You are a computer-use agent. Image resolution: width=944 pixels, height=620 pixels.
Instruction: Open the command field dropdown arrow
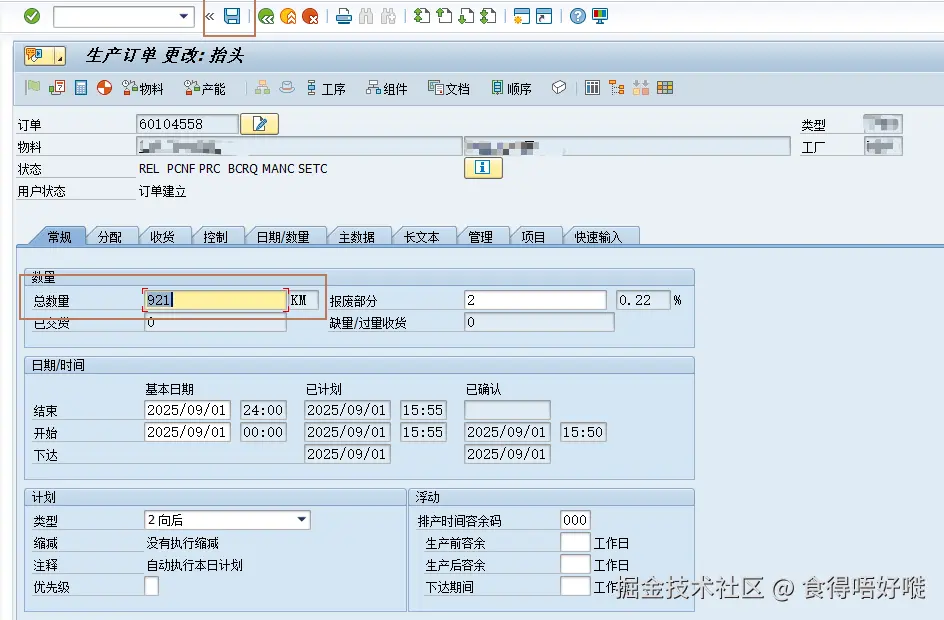pyautogui.click(x=184, y=16)
